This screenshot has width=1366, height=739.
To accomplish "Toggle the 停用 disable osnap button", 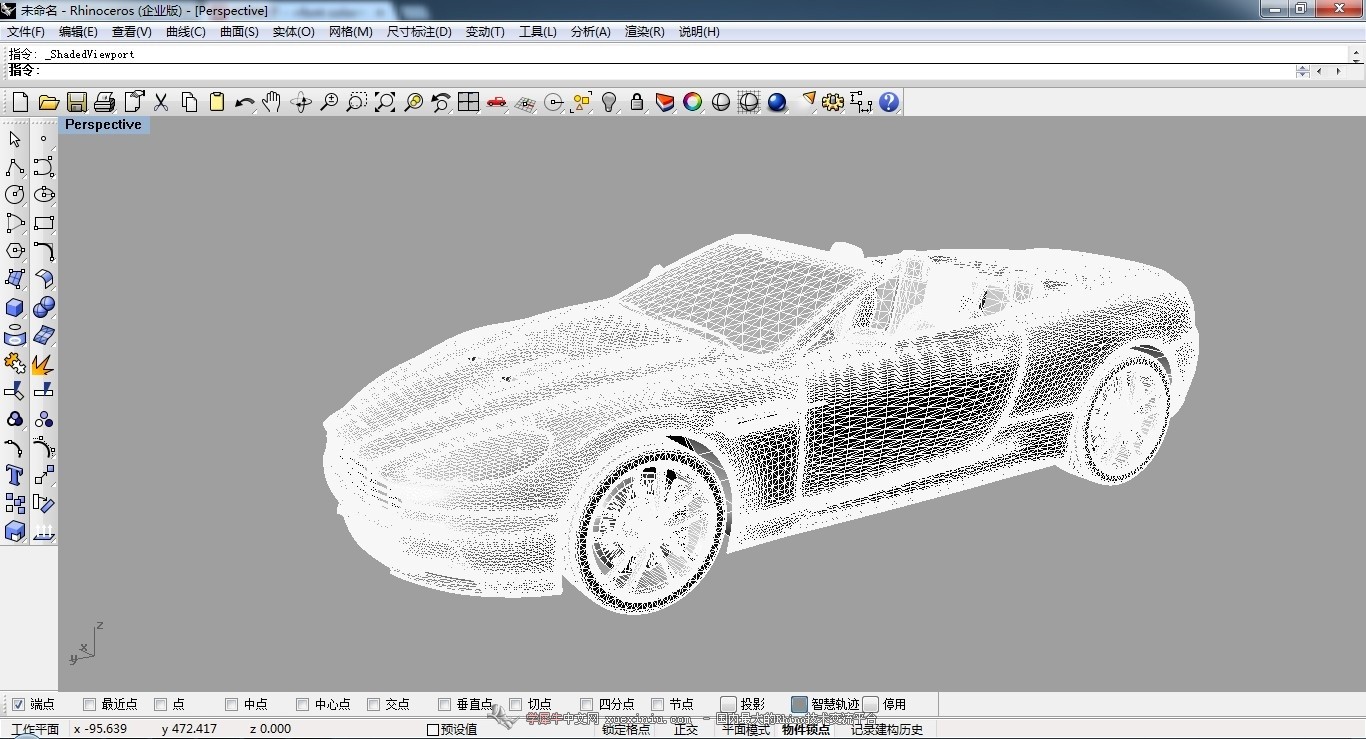I will click(871, 704).
